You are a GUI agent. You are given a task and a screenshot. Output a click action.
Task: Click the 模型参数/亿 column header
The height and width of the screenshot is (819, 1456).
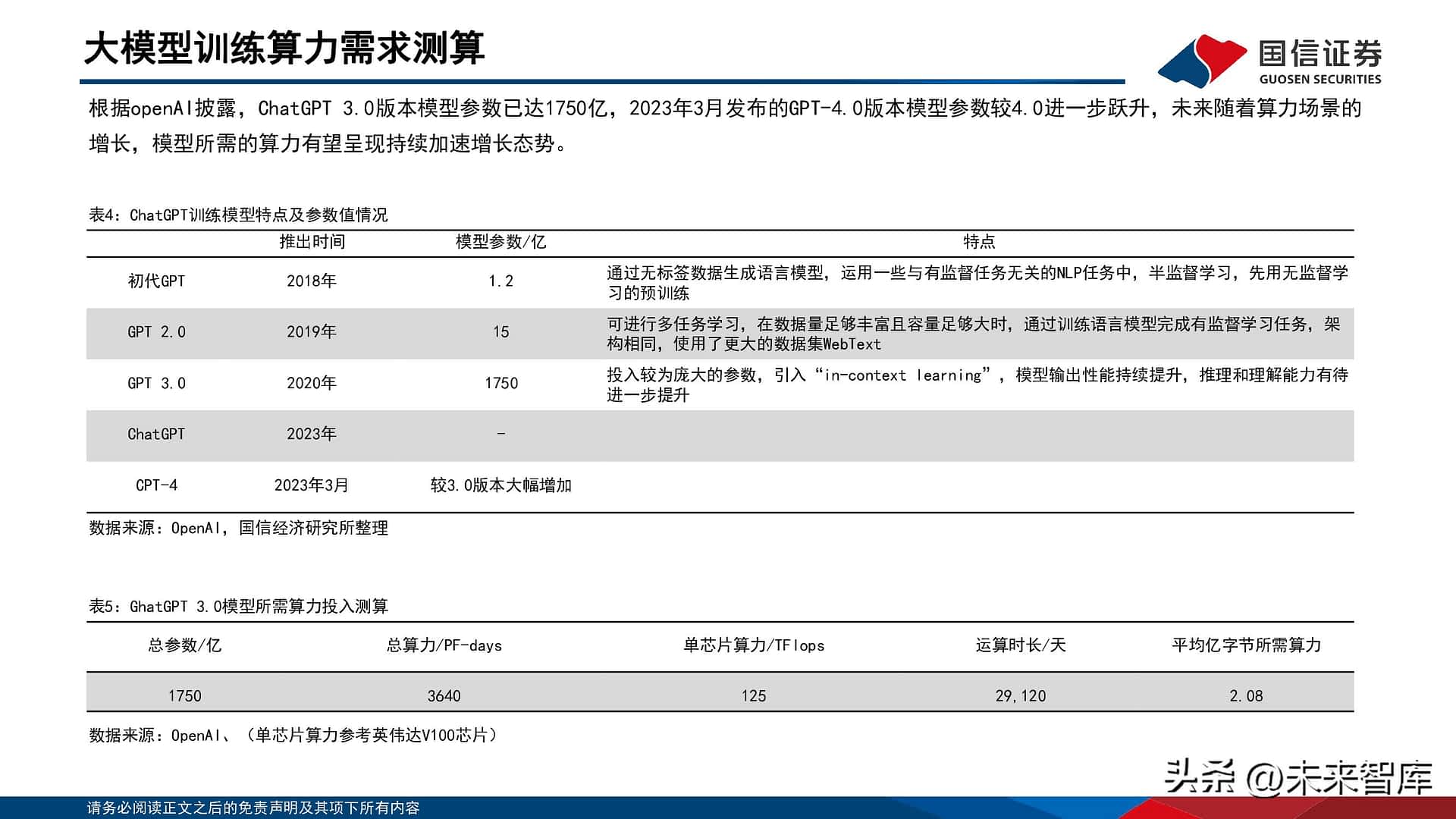(500, 242)
